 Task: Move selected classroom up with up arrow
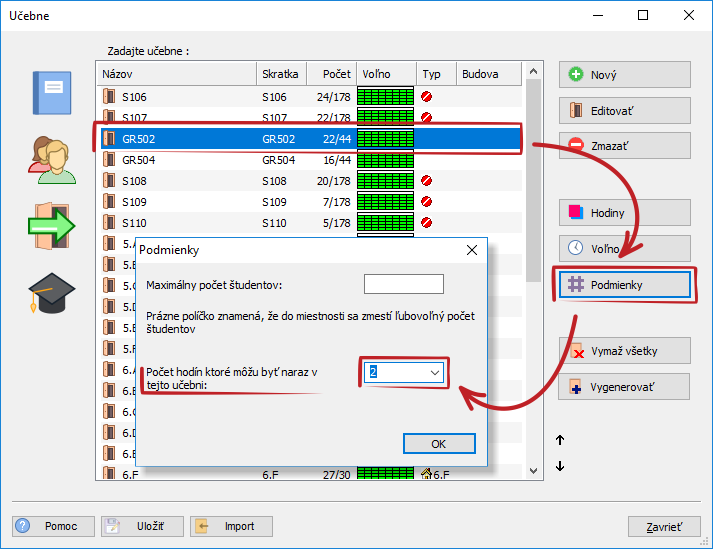560,440
